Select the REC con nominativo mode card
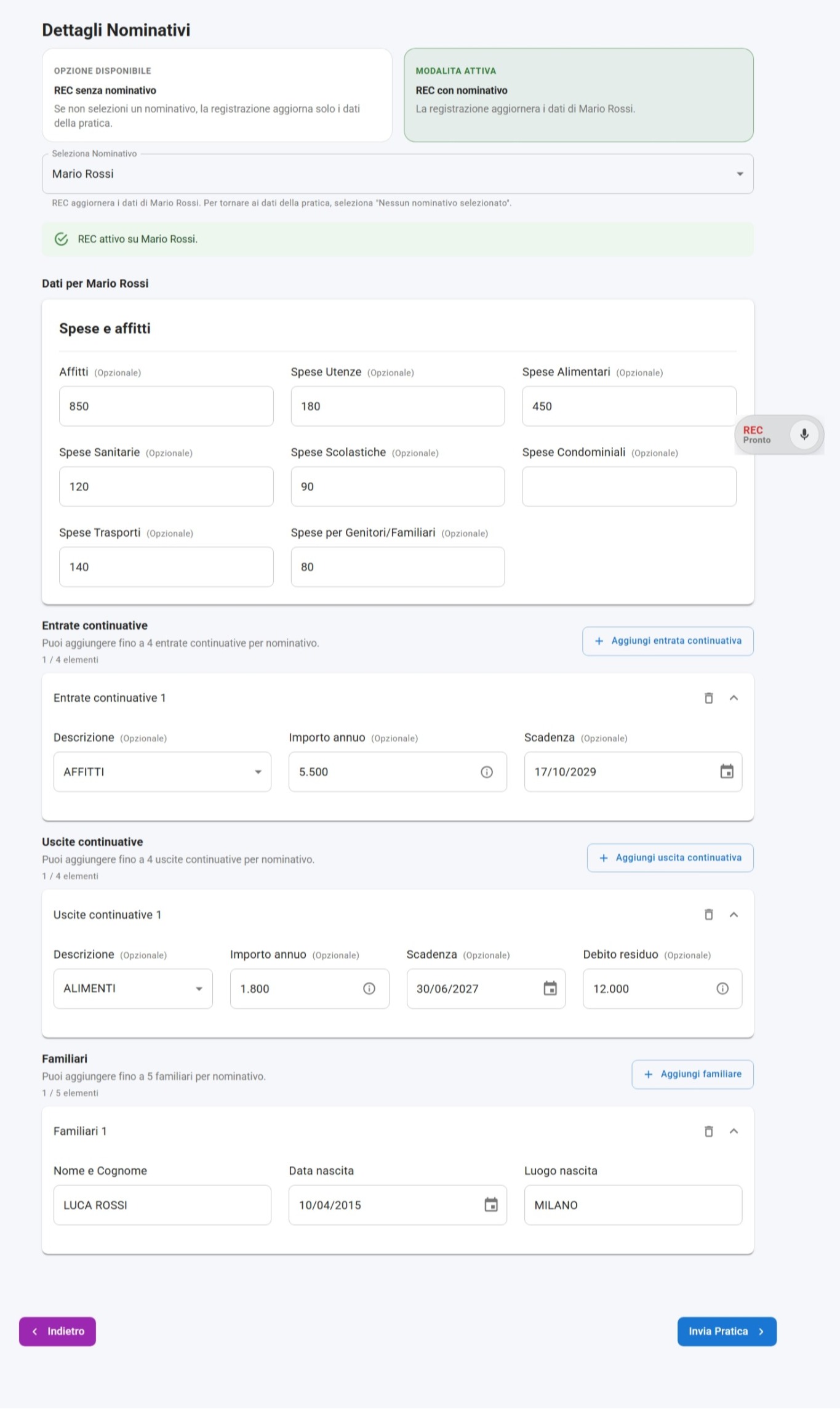Viewport: 840px width, 1409px height. click(x=578, y=95)
